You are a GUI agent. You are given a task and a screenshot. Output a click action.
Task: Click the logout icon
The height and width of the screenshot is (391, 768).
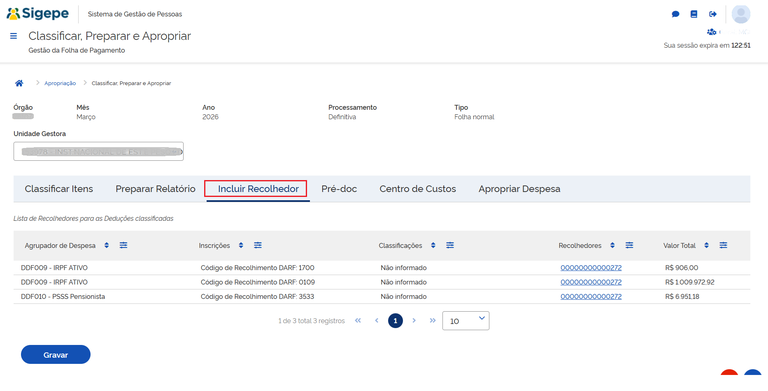[x=713, y=14]
